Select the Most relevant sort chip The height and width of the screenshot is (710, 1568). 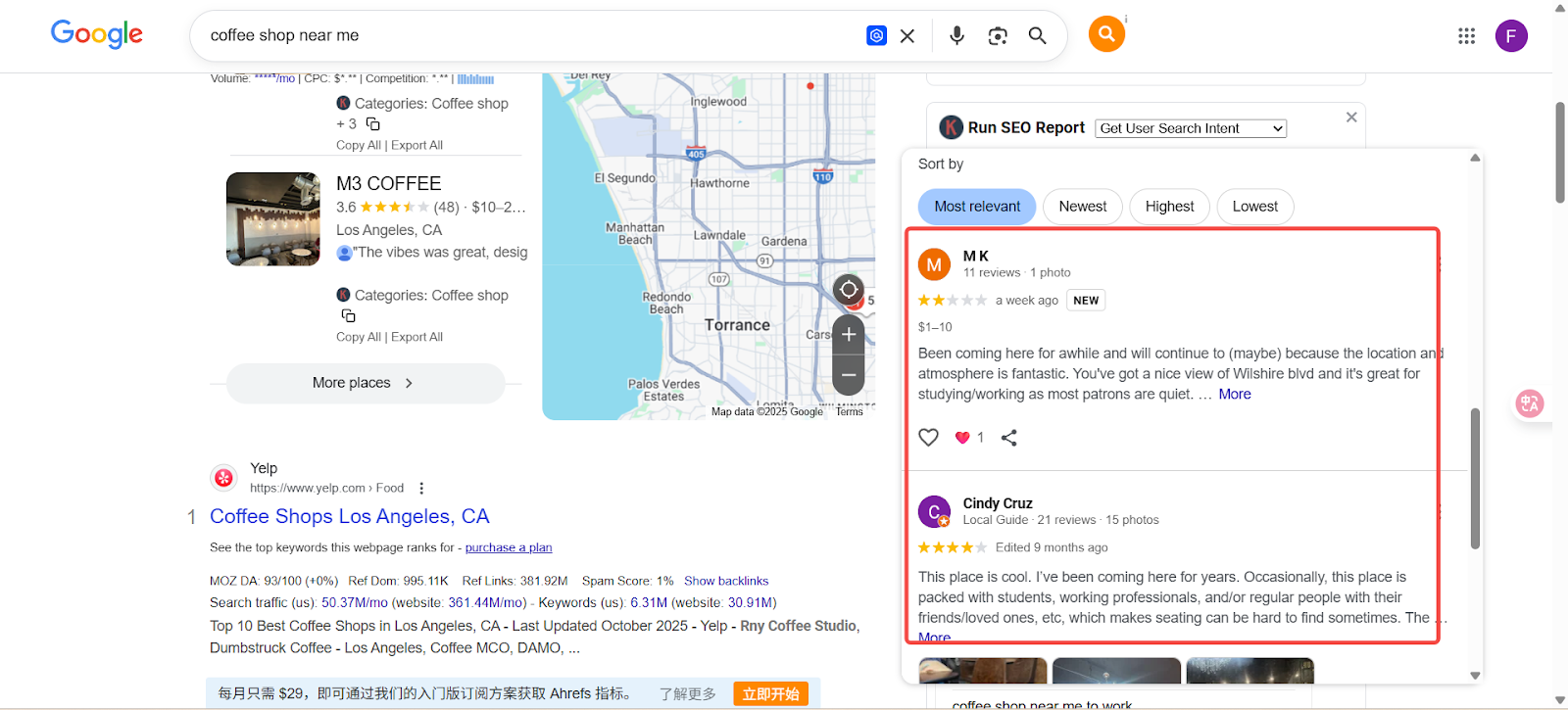pos(977,207)
